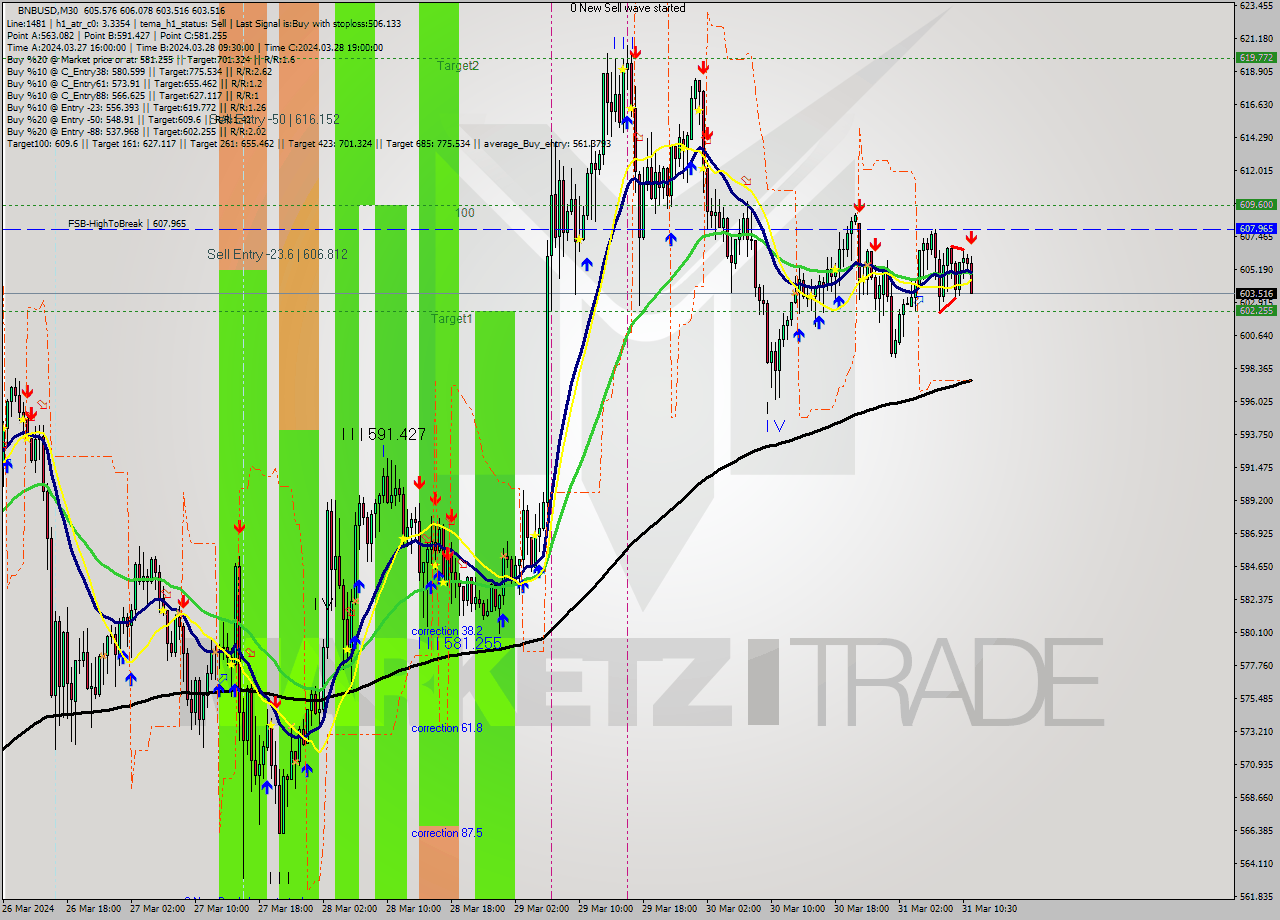Click the 596.025 price axis value
The image size is (1280, 920).
(1256, 402)
